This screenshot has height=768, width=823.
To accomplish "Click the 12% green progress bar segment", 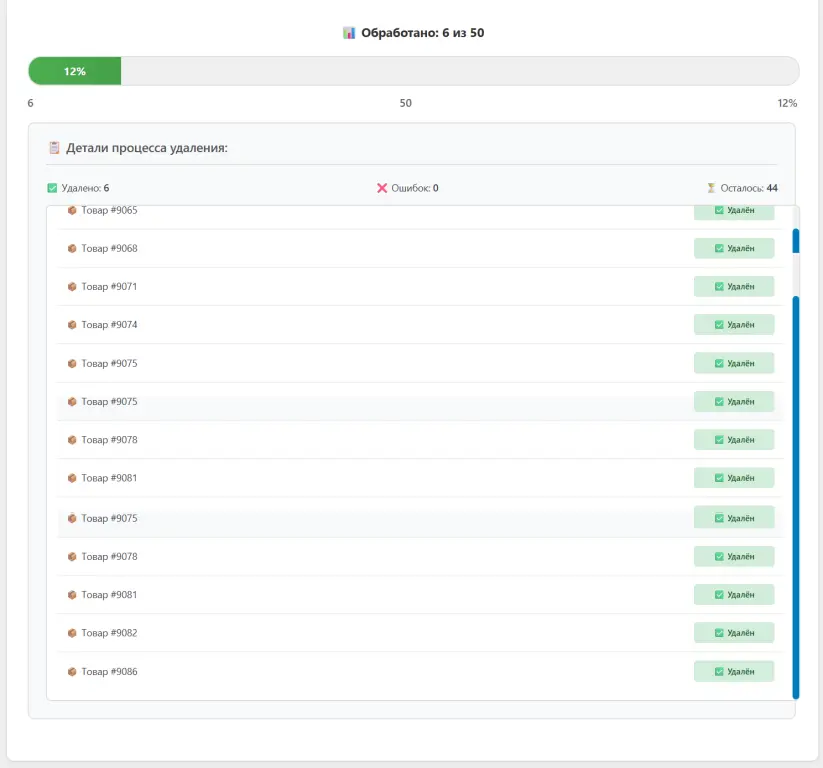I will [x=73, y=71].
